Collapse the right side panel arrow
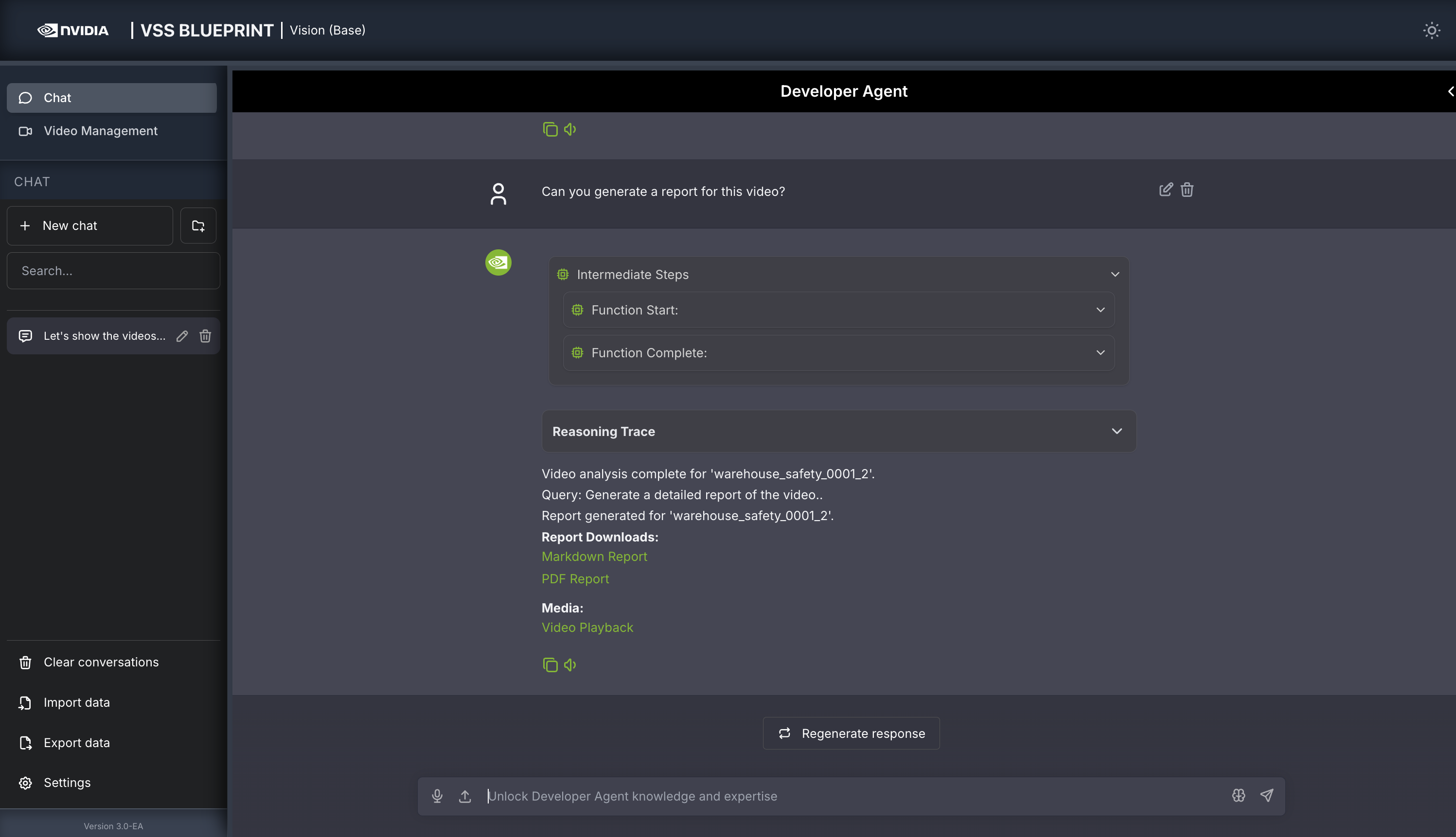The width and height of the screenshot is (1456, 837). click(x=1450, y=91)
